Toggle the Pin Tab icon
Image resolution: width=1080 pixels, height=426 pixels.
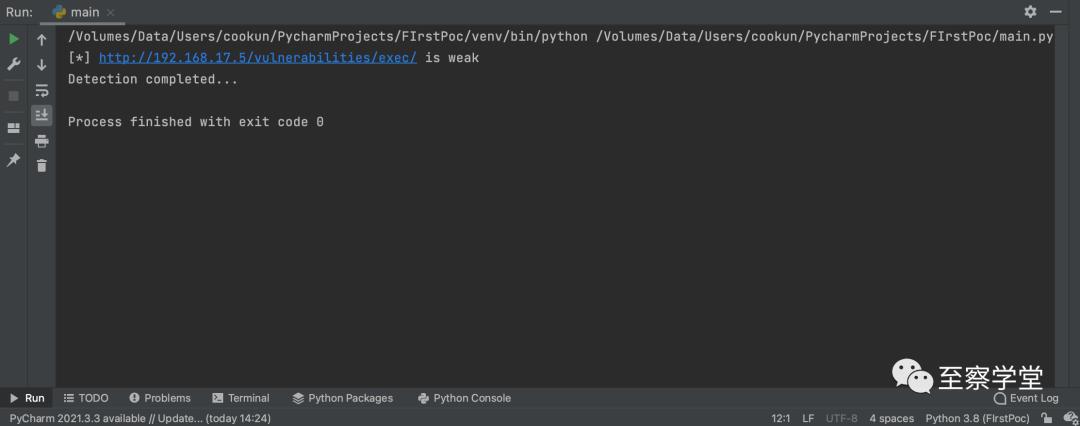[14, 160]
